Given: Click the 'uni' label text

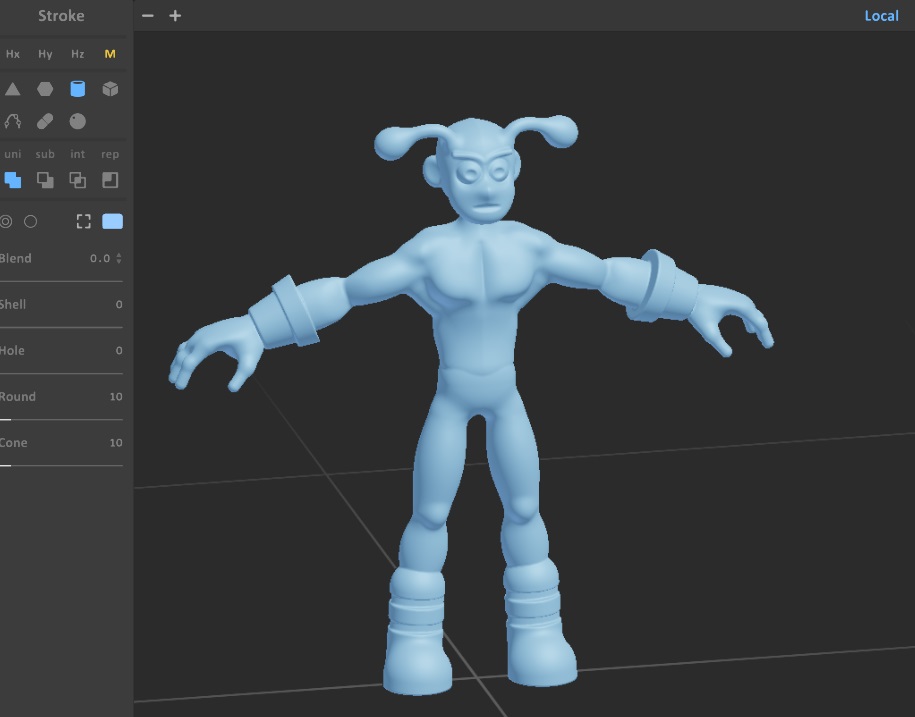Looking at the screenshot, I should pos(13,154).
